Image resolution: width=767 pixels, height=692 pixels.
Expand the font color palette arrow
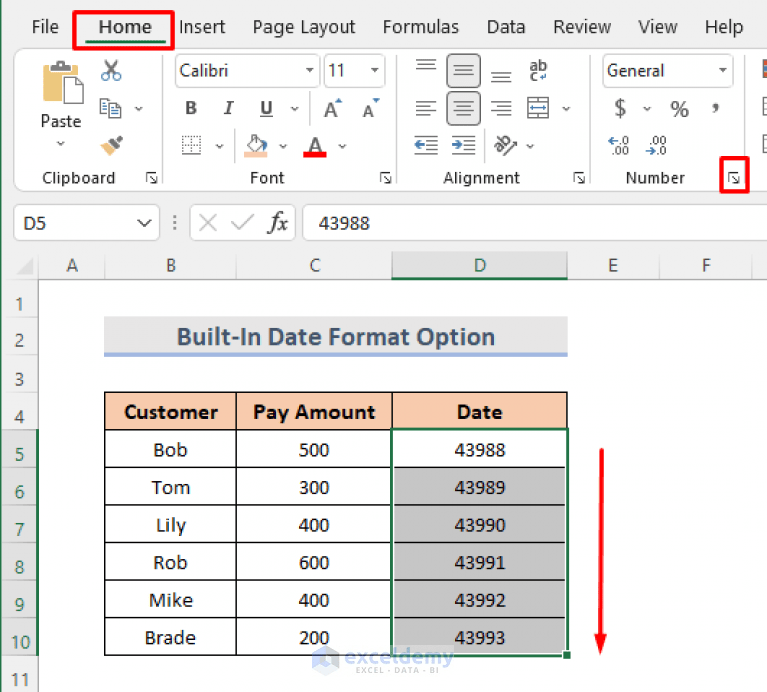coord(342,146)
